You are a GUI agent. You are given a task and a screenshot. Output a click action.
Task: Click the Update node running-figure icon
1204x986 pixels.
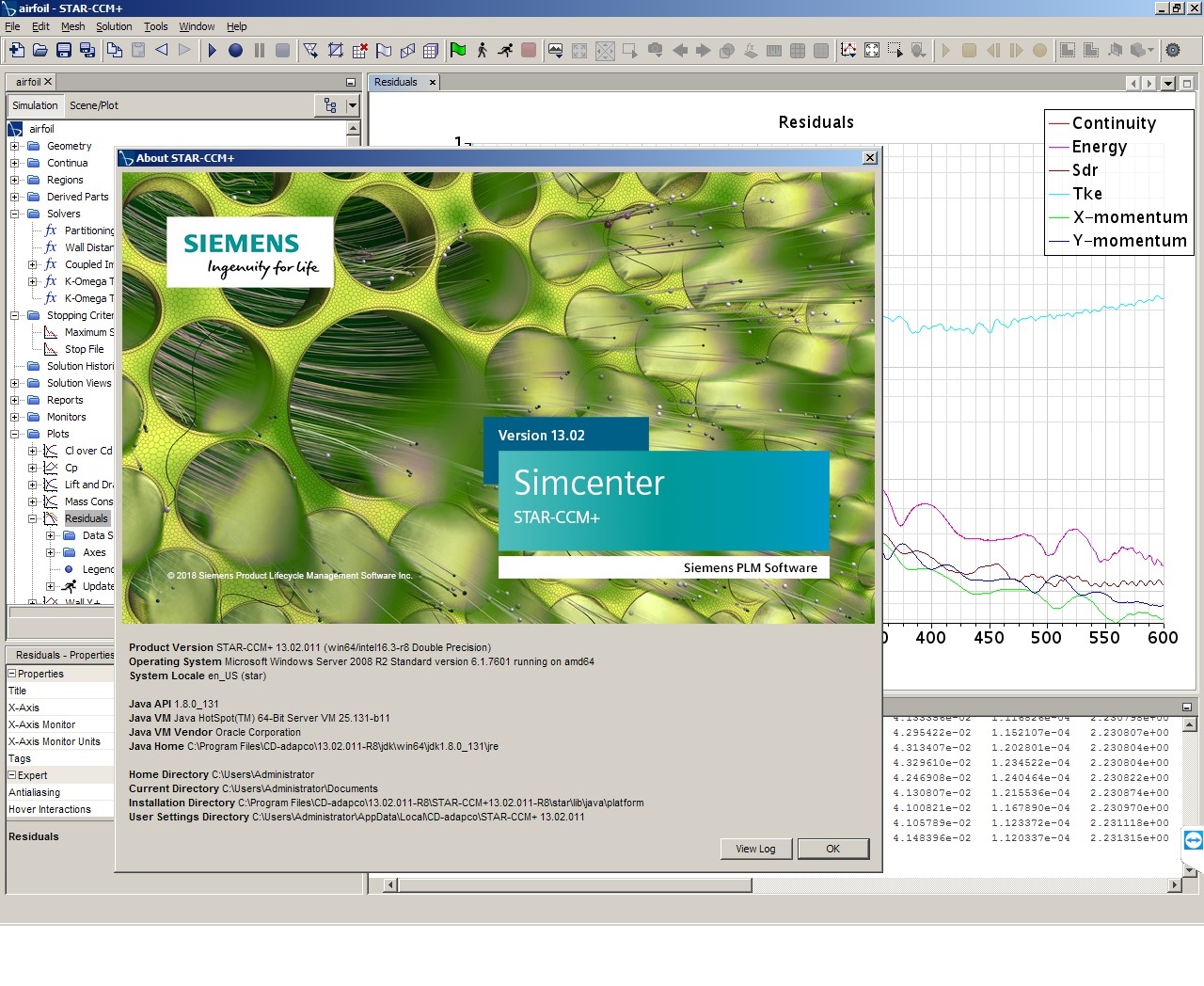[70, 586]
